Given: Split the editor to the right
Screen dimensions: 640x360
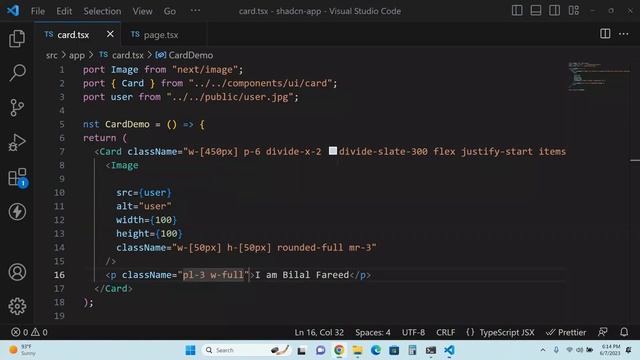Looking at the screenshot, I should click(x=605, y=34).
